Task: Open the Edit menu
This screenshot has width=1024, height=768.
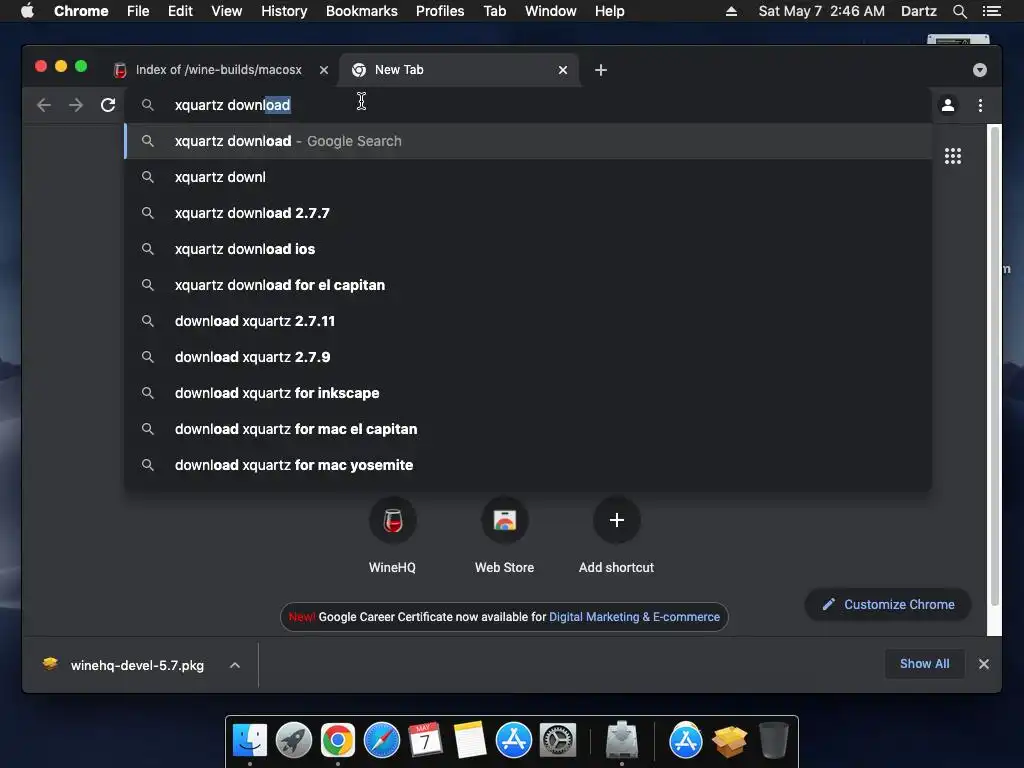Action: [180, 11]
